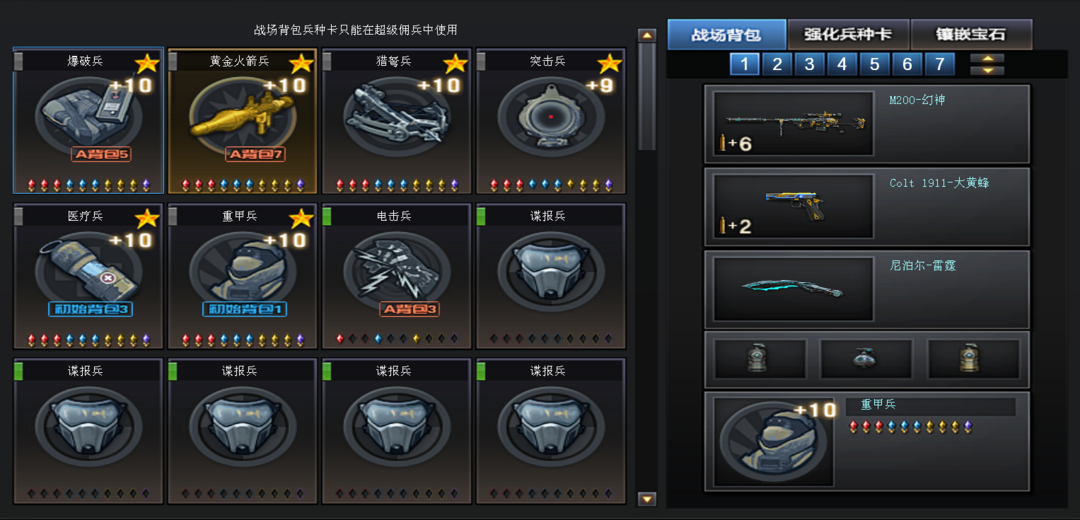Select the 医疗兵 medic kit card

coord(88,276)
